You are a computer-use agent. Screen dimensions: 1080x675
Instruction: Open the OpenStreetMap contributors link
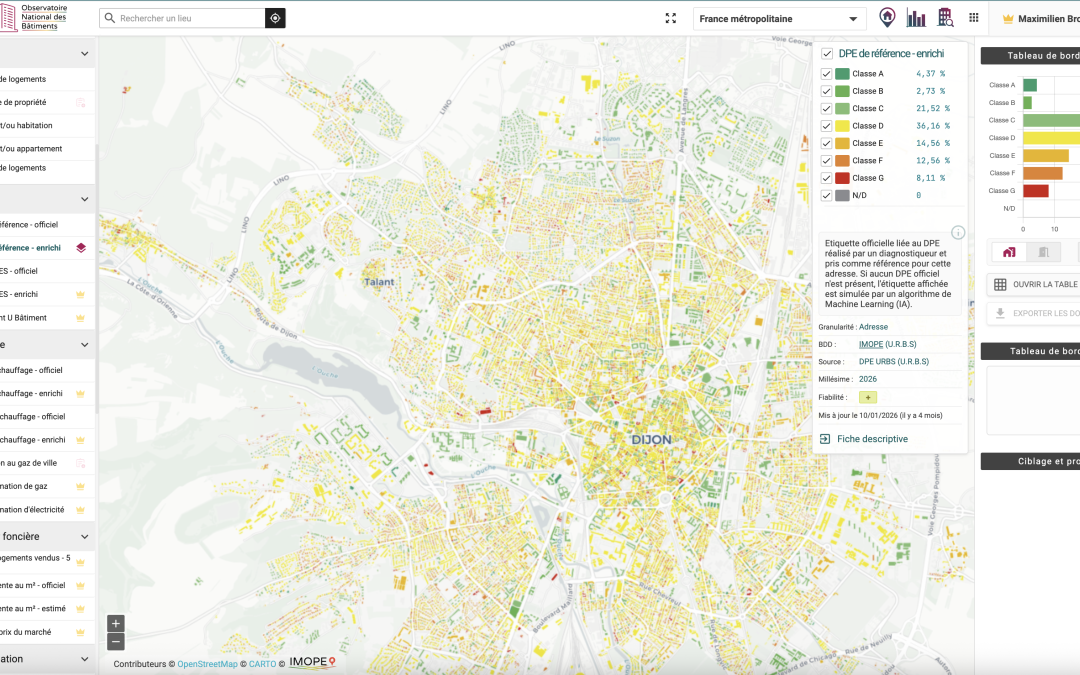tap(207, 664)
